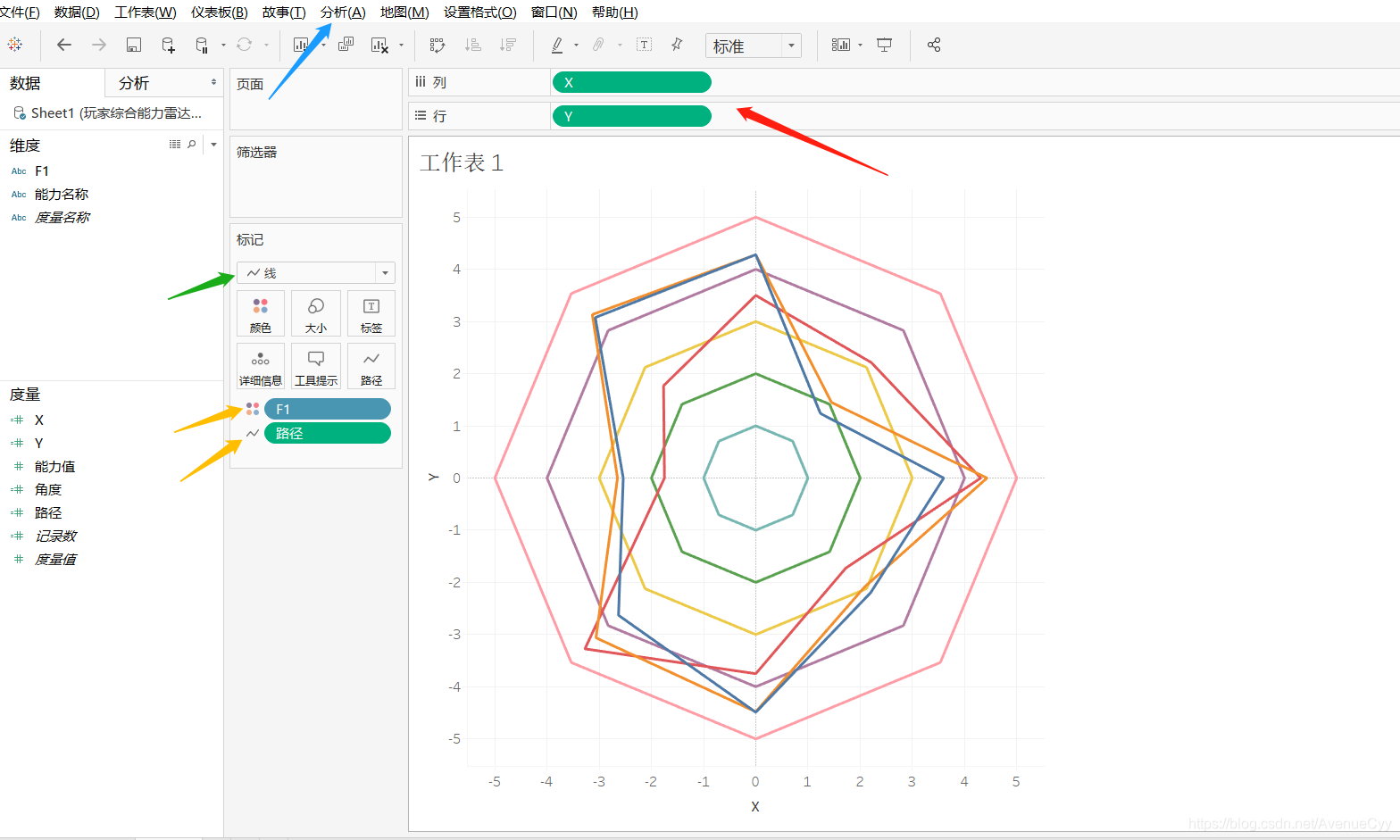Select the 角度 measure field
Image resolution: width=1400 pixels, height=840 pixels.
pyautogui.click(x=48, y=489)
